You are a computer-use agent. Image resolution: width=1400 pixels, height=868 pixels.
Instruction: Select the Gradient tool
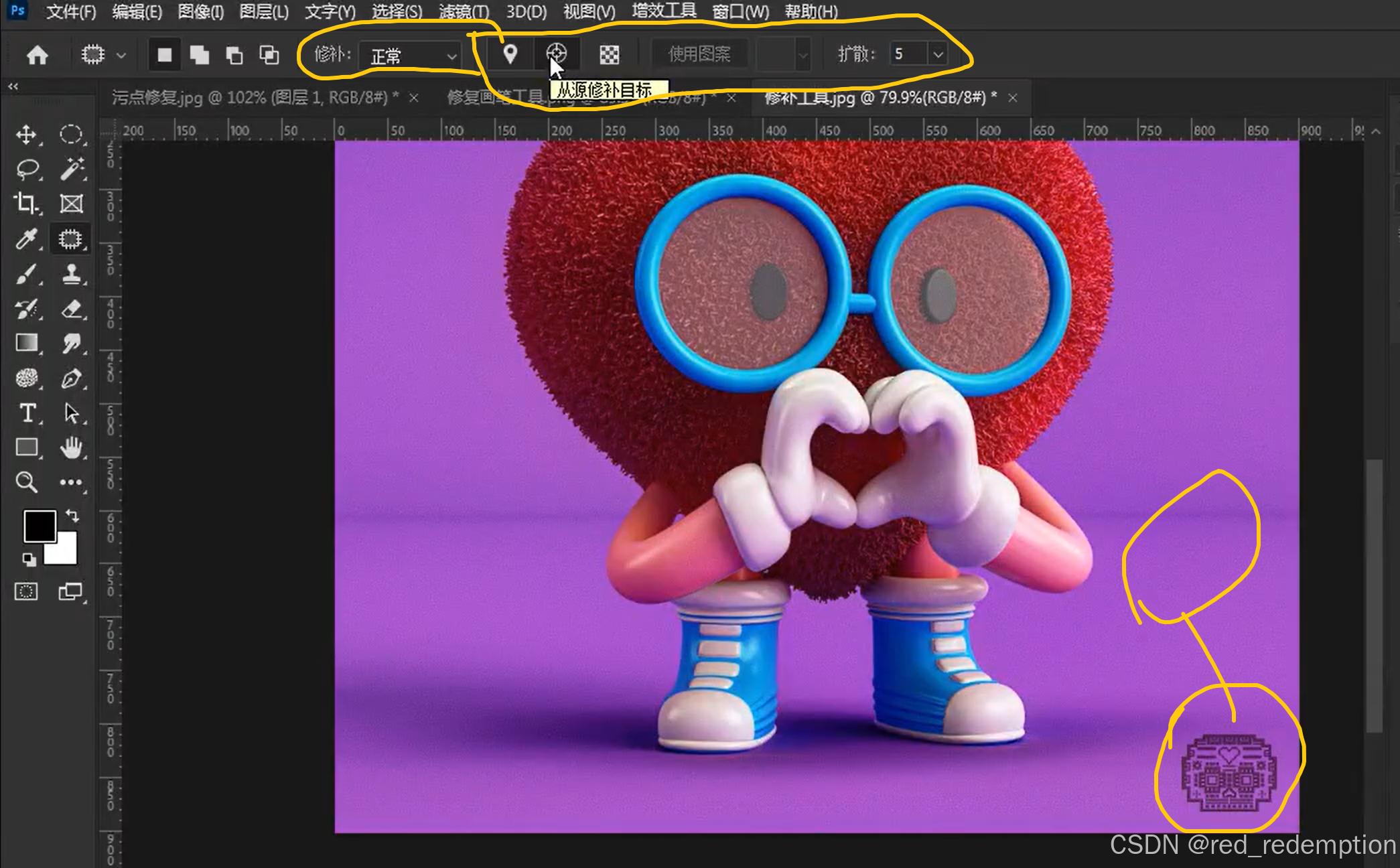[x=26, y=344]
